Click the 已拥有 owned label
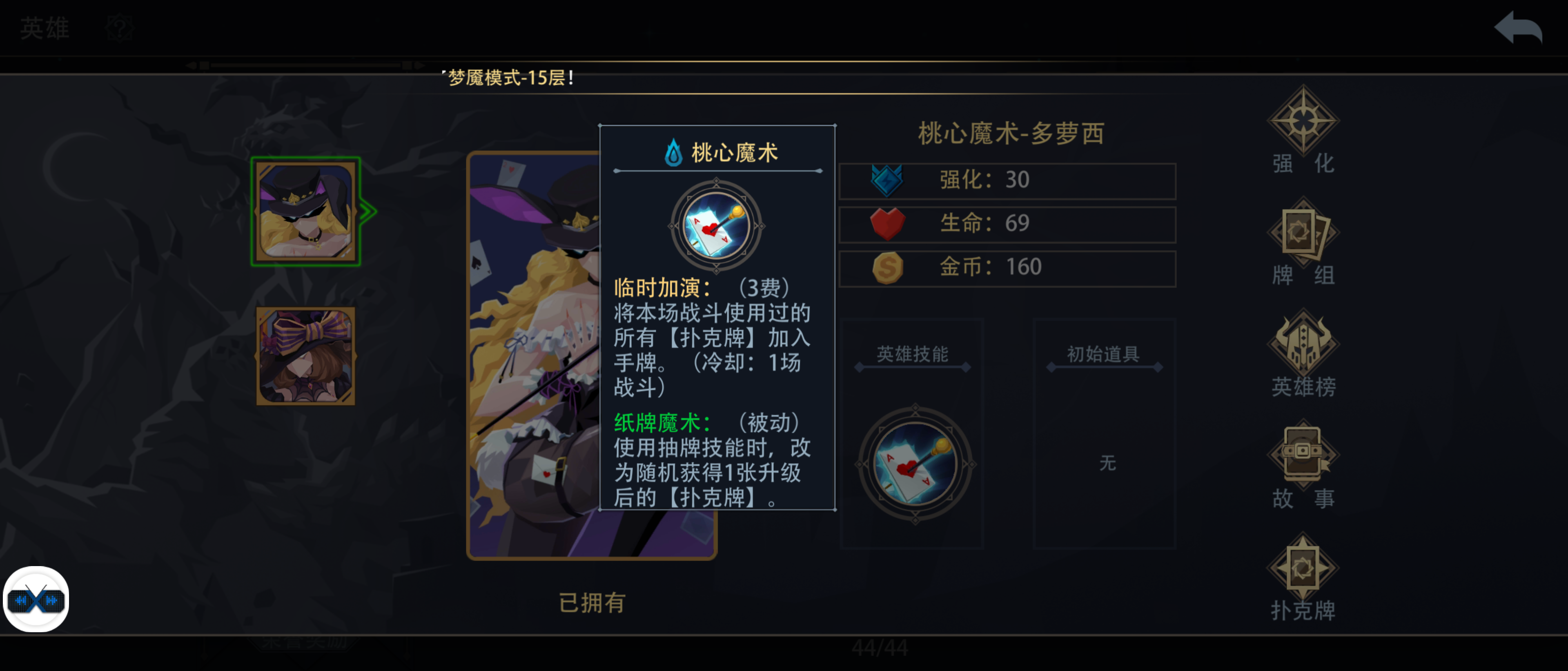This screenshot has height=671, width=1568. coord(592,603)
